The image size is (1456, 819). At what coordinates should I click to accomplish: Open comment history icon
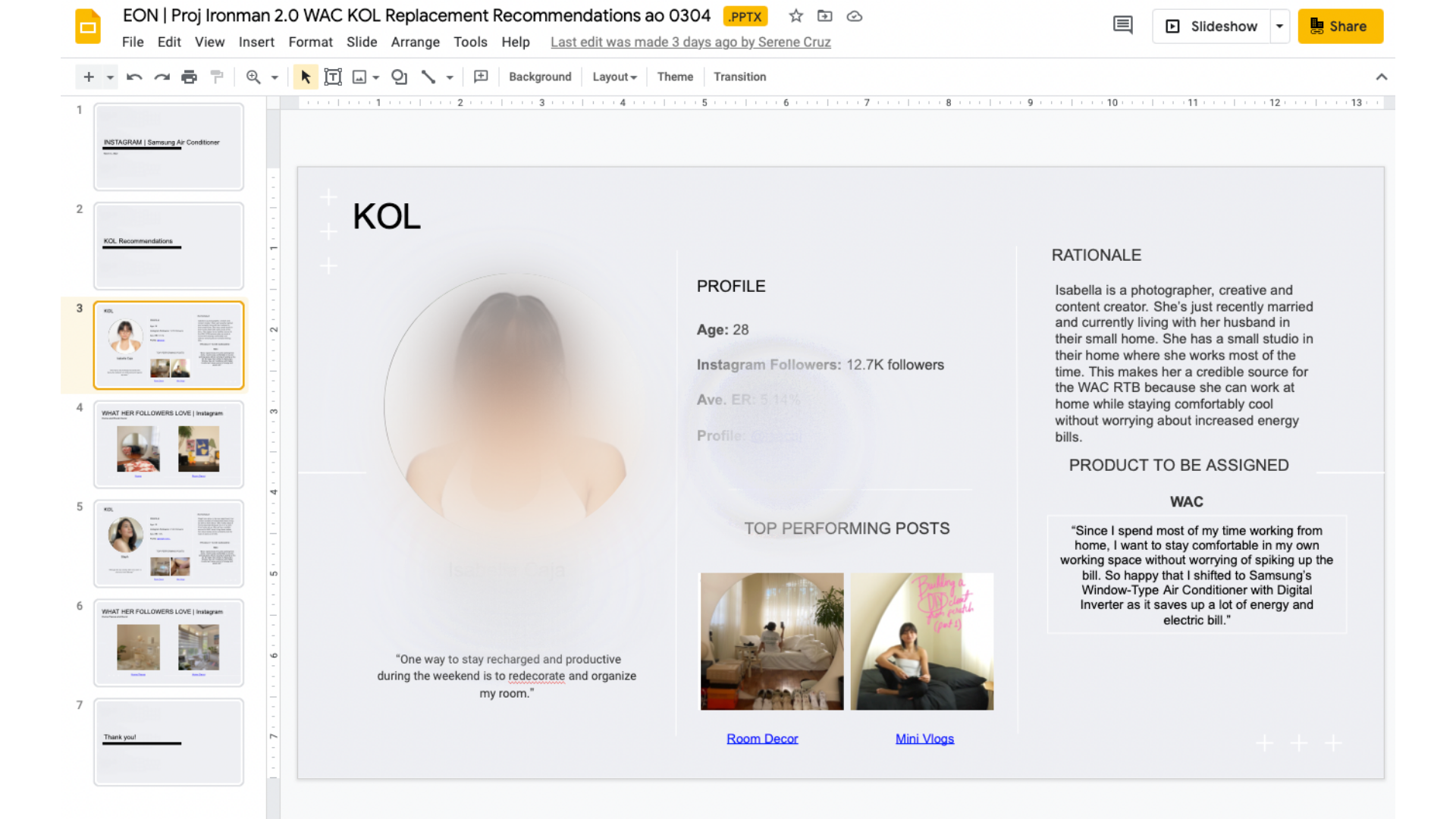tap(1122, 26)
